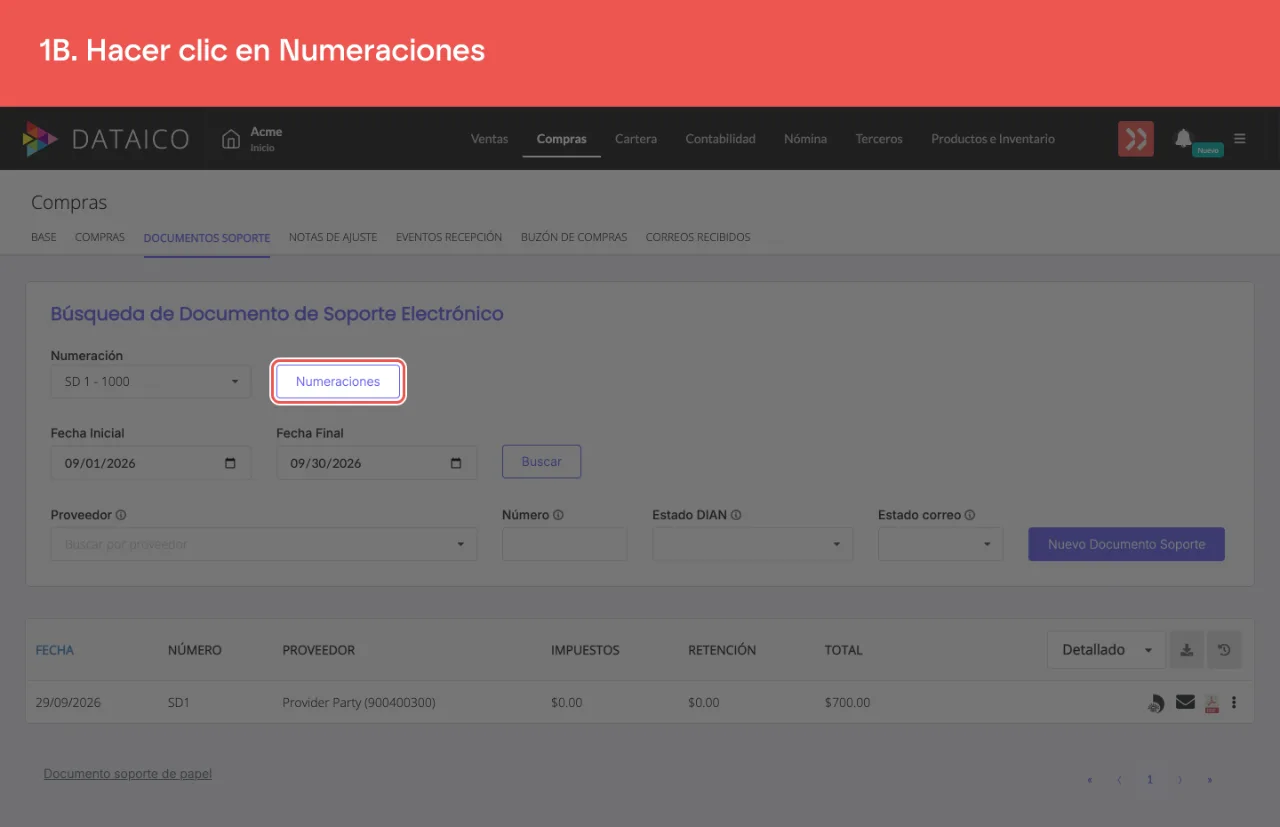Image resolution: width=1280 pixels, height=827 pixels.
Task: Switch to CORREOS RECIBIDOS tab
Action: [x=698, y=238]
